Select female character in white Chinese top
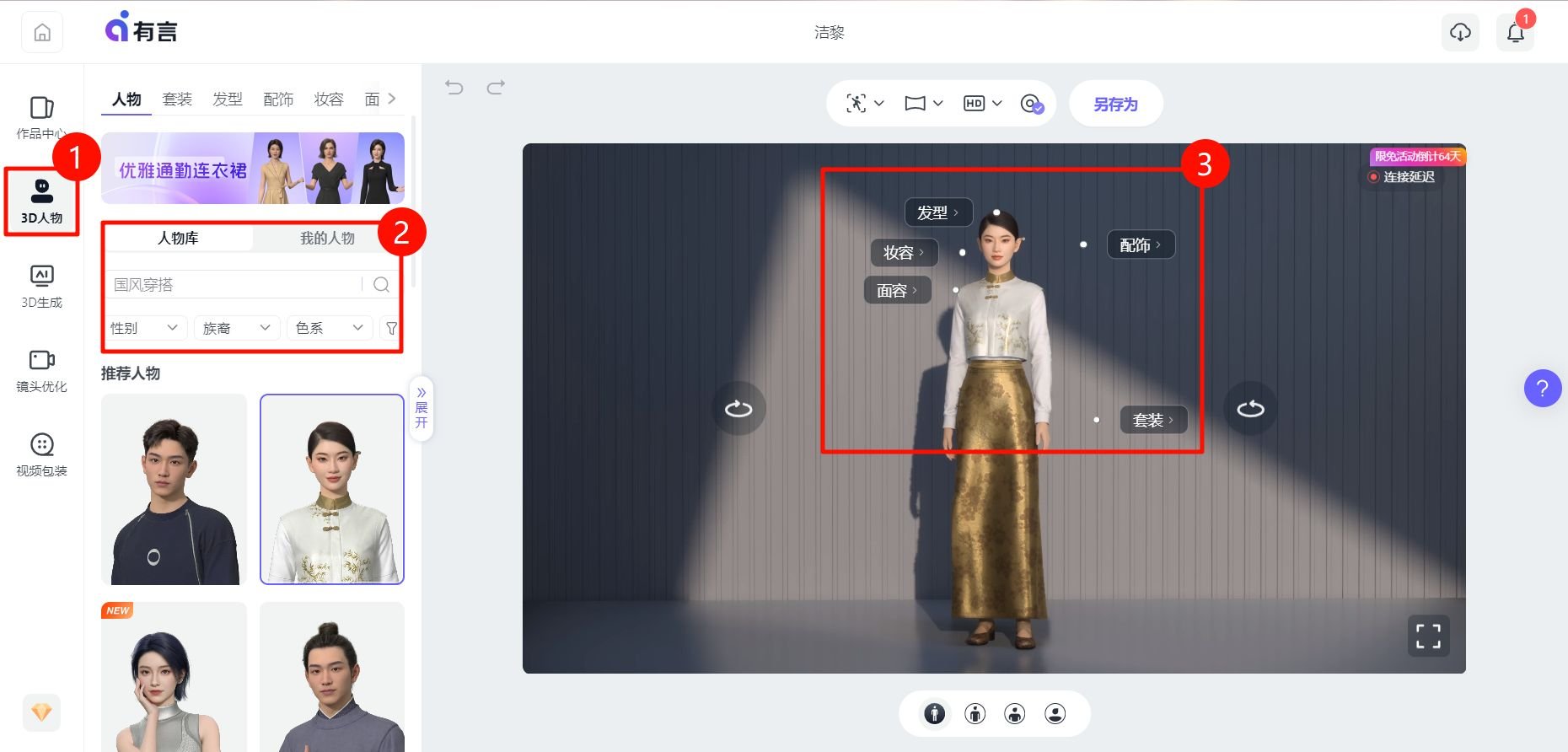This screenshot has width=1568, height=752. 332,489
